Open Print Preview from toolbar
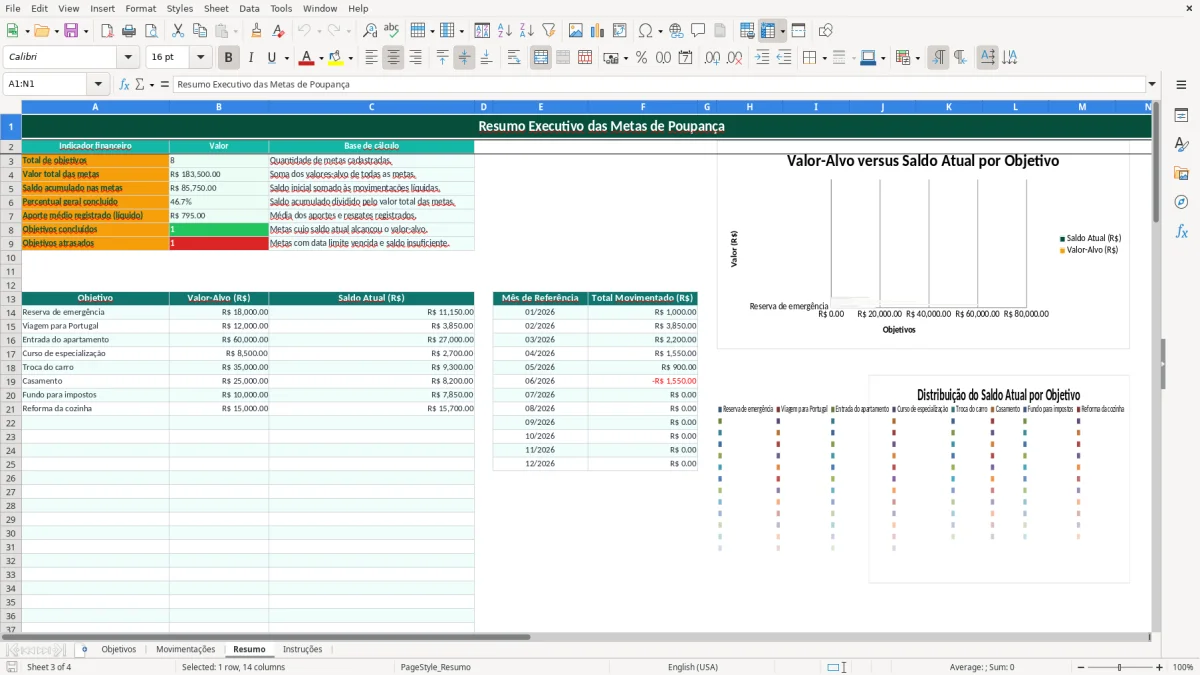Image resolution: width=1200 pixels, height=675 pixels. [150, 31]
